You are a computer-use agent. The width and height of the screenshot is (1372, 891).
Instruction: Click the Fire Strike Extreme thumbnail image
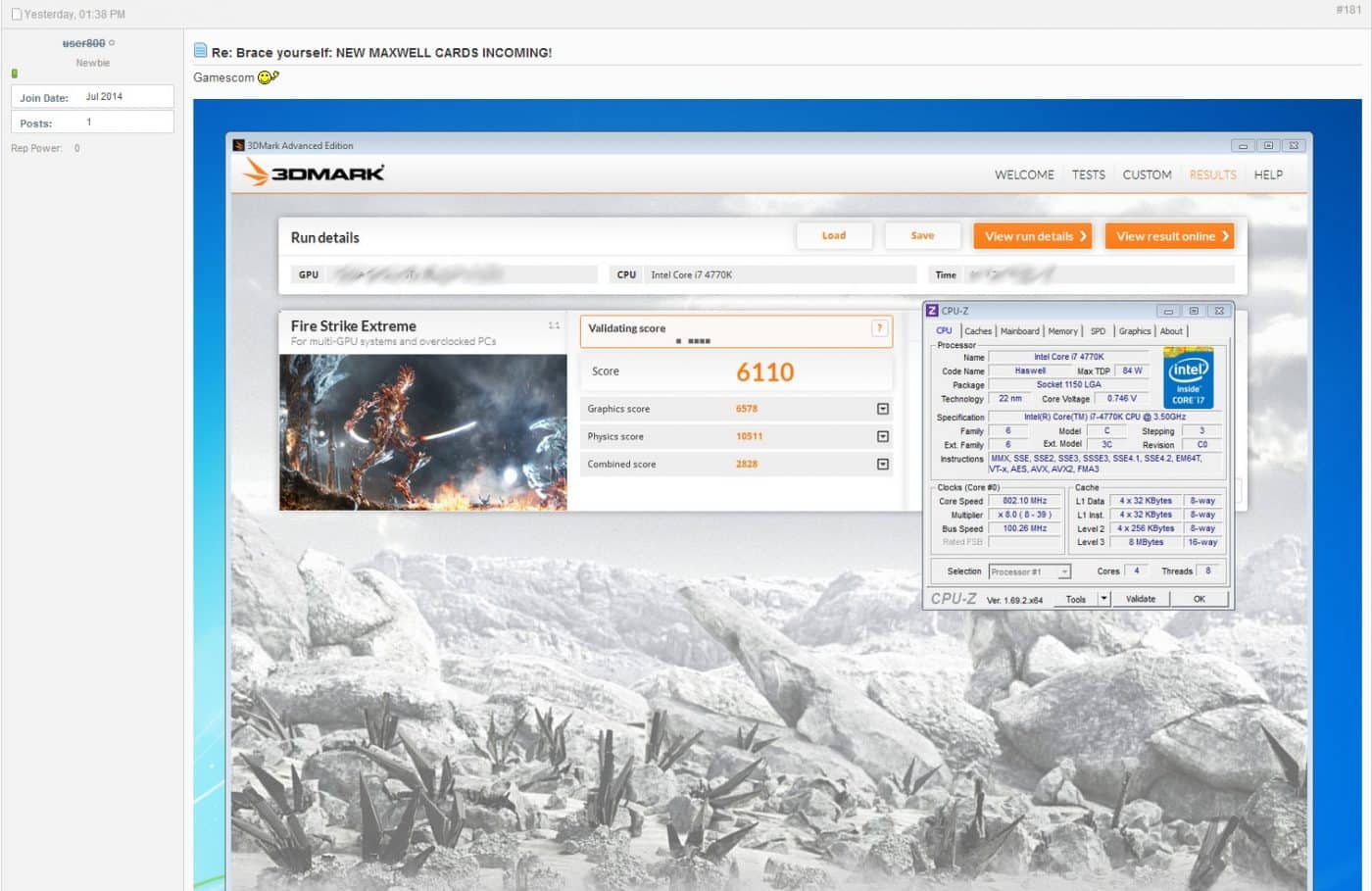point(423,432)
